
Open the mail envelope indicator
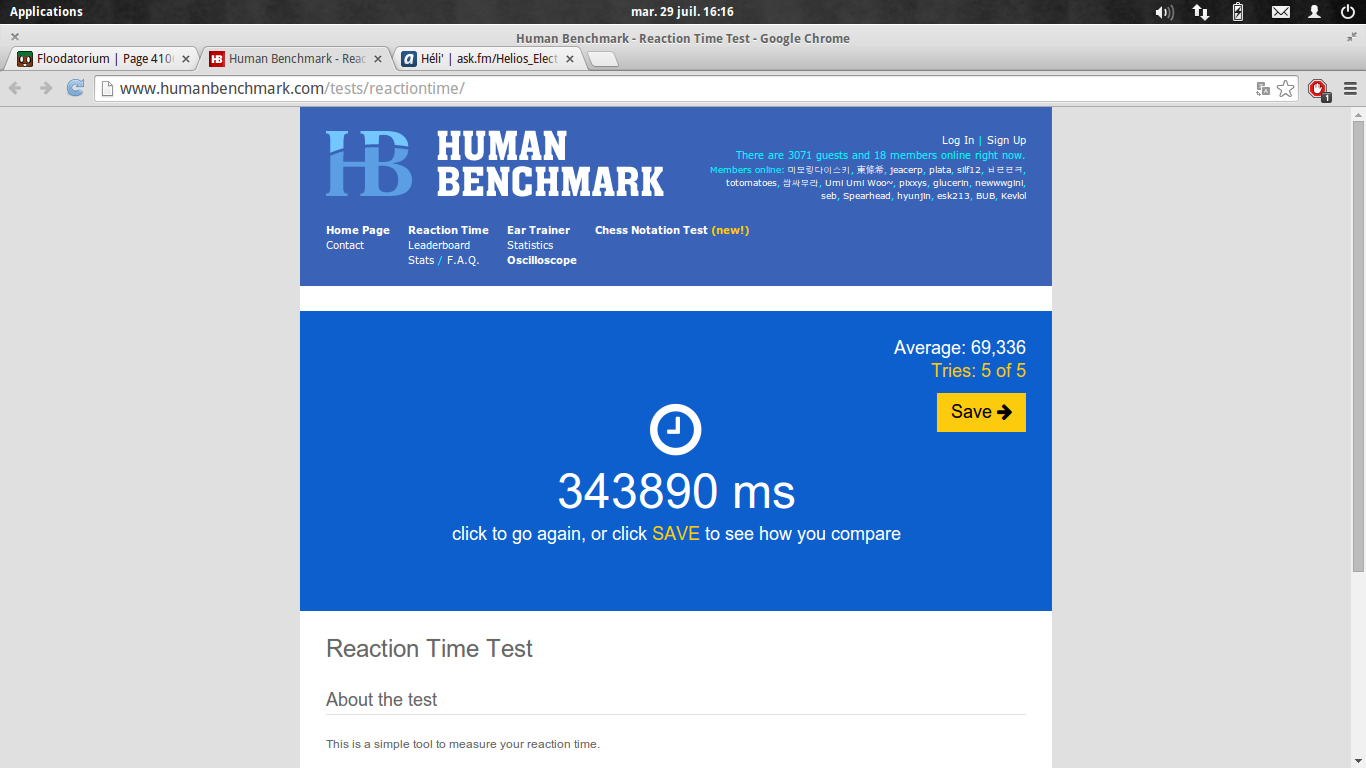(1280, 12)
